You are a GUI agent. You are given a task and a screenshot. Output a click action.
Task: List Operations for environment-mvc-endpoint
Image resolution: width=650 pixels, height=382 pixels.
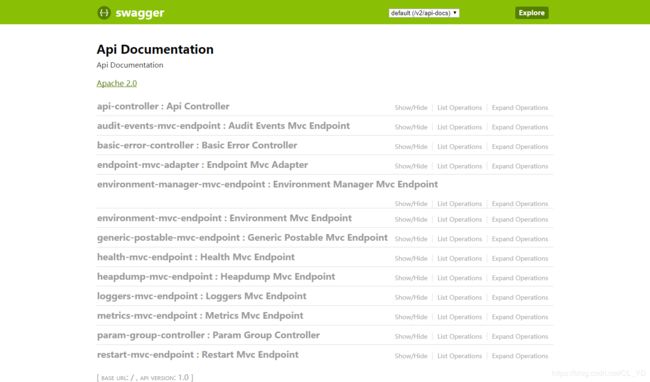tap(459, 220)
